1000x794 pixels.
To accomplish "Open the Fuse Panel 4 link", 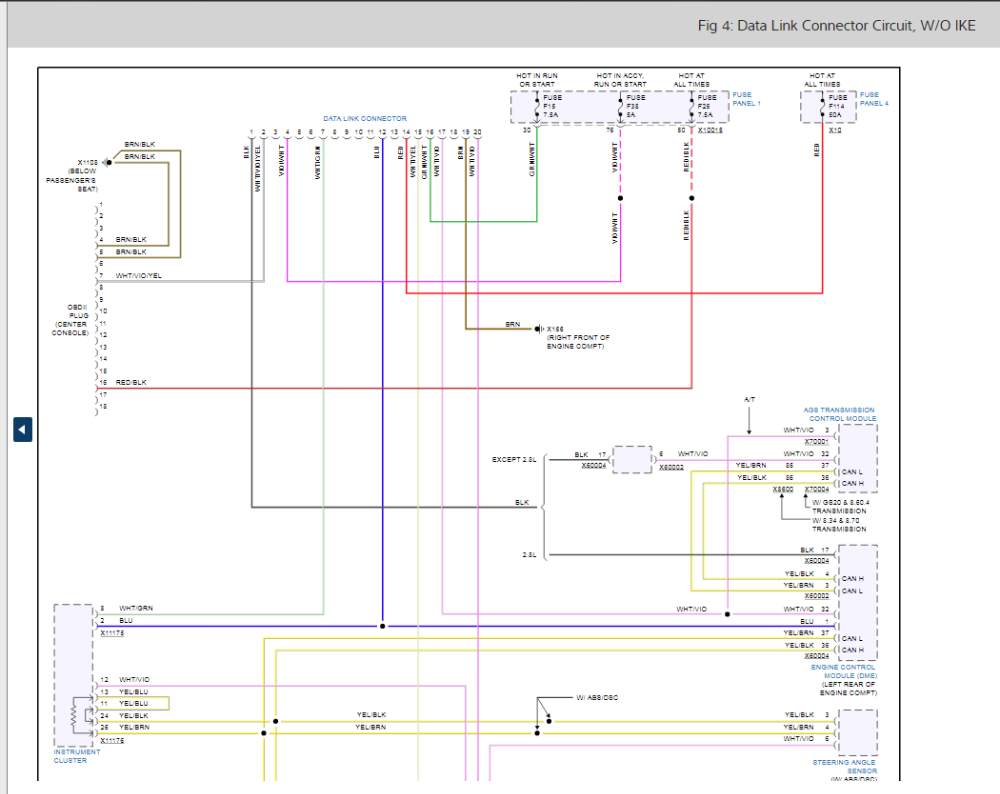I will point(873,99).
